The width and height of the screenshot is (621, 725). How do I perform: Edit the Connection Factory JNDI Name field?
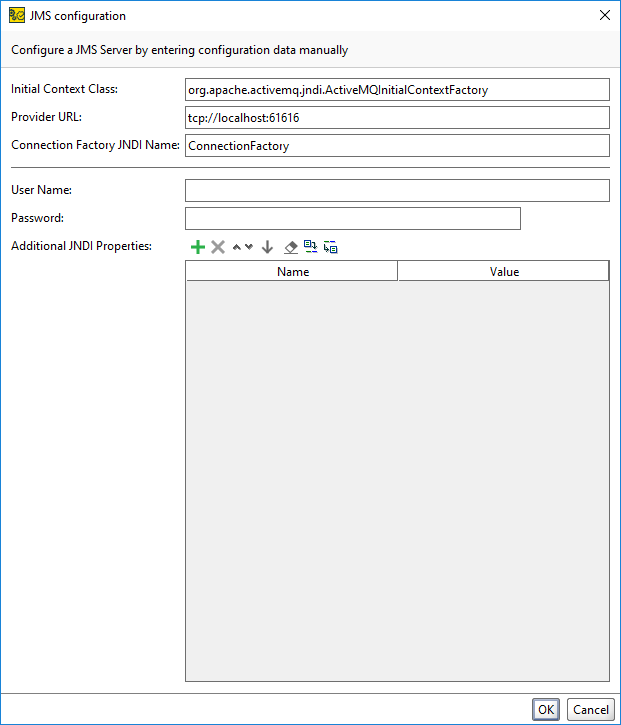point(397,146)
